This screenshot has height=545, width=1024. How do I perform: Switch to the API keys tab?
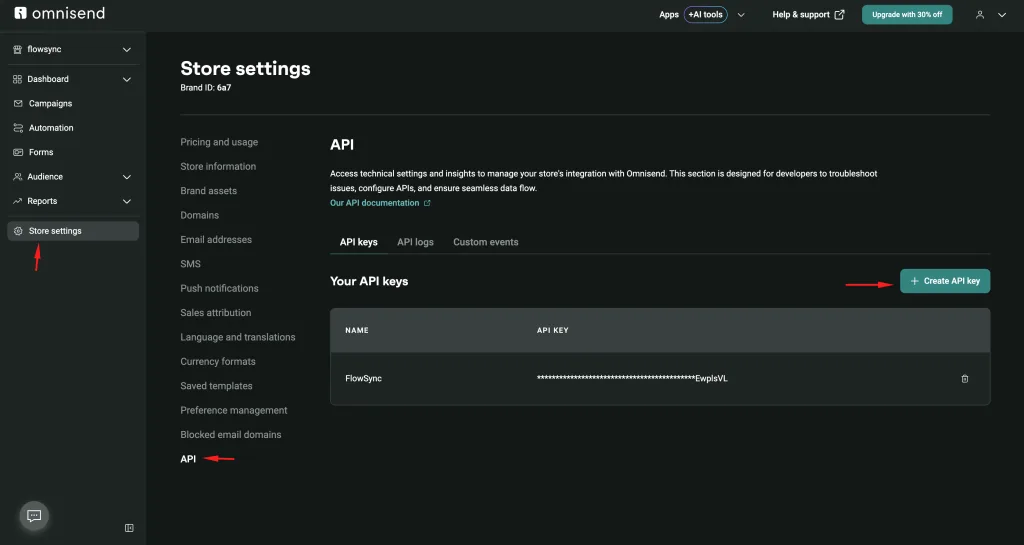click(359, 242)
